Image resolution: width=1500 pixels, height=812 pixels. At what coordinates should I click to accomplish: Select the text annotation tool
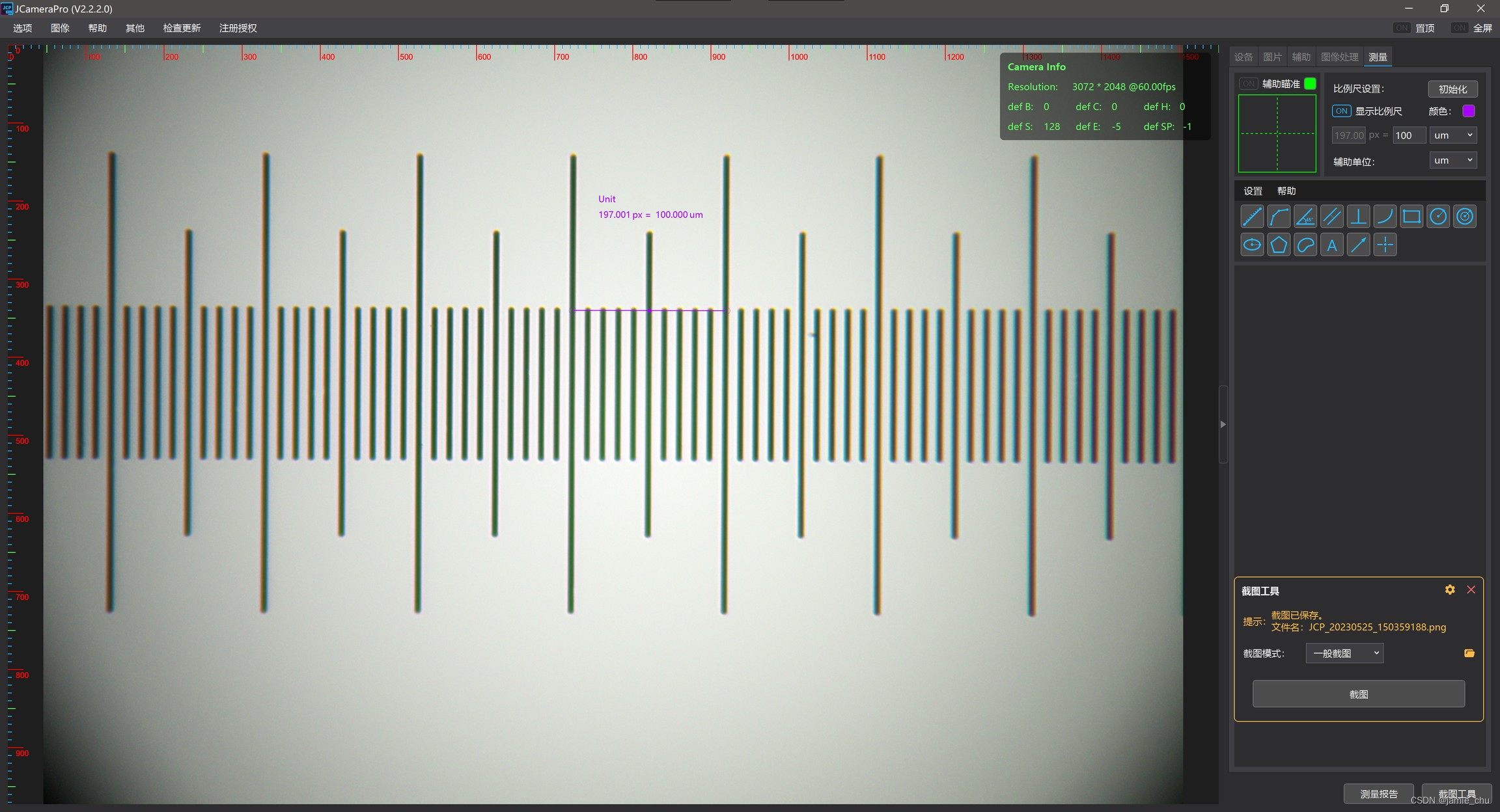[x=1332, y=245]
